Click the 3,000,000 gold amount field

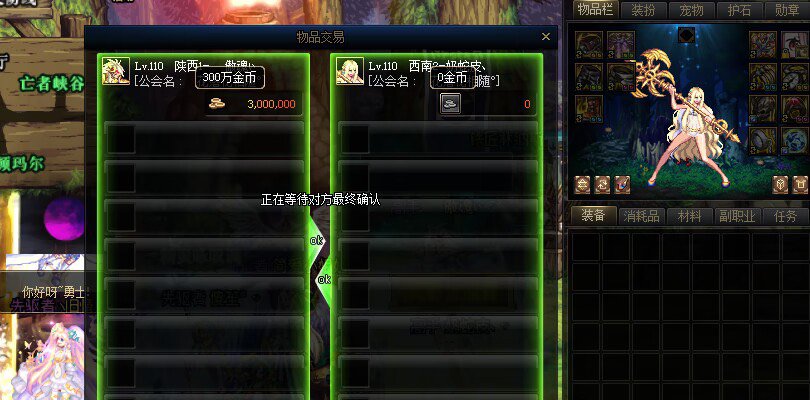pos(253,104)
